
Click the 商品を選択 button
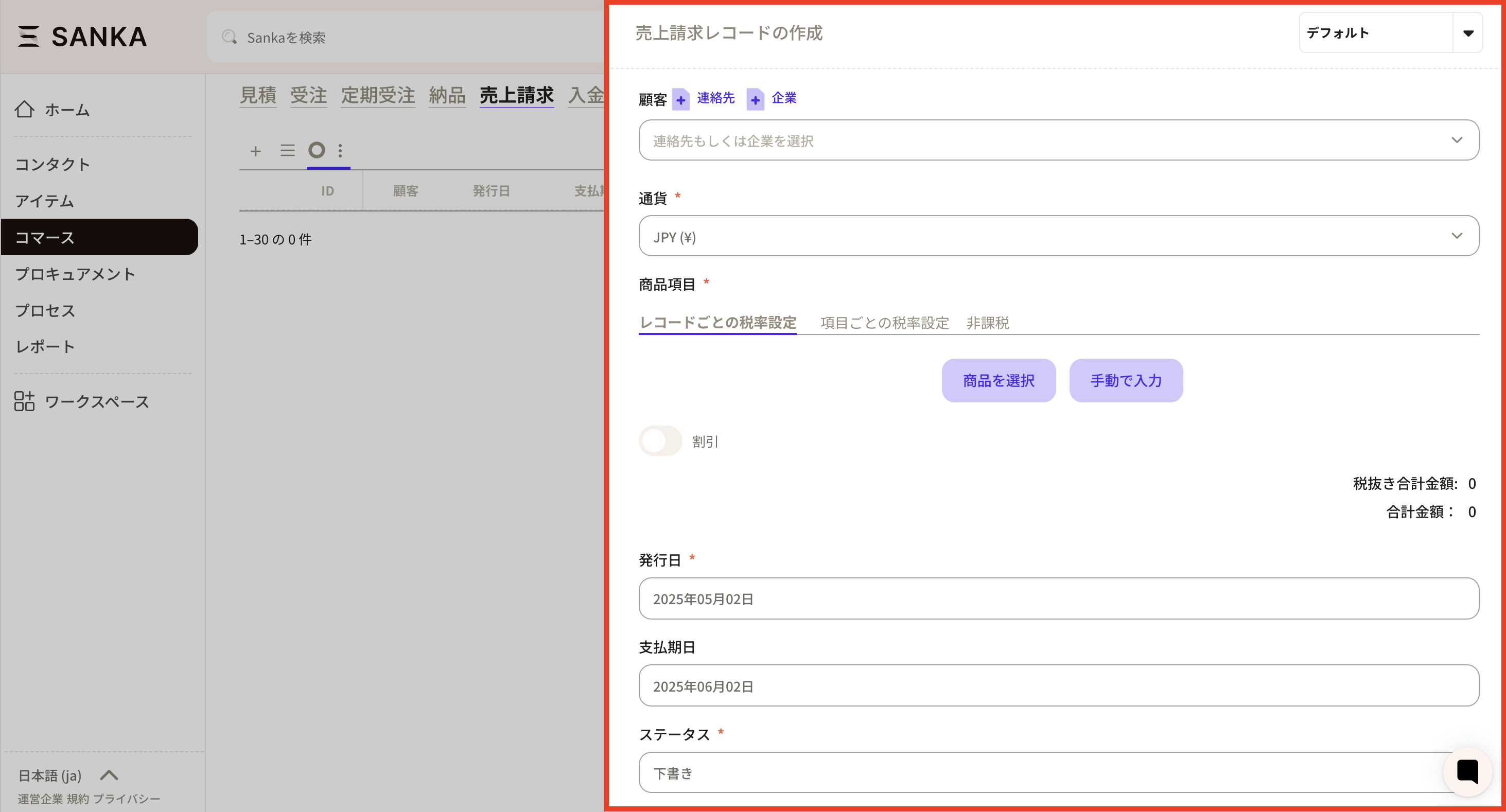click(x=998, y=381)
